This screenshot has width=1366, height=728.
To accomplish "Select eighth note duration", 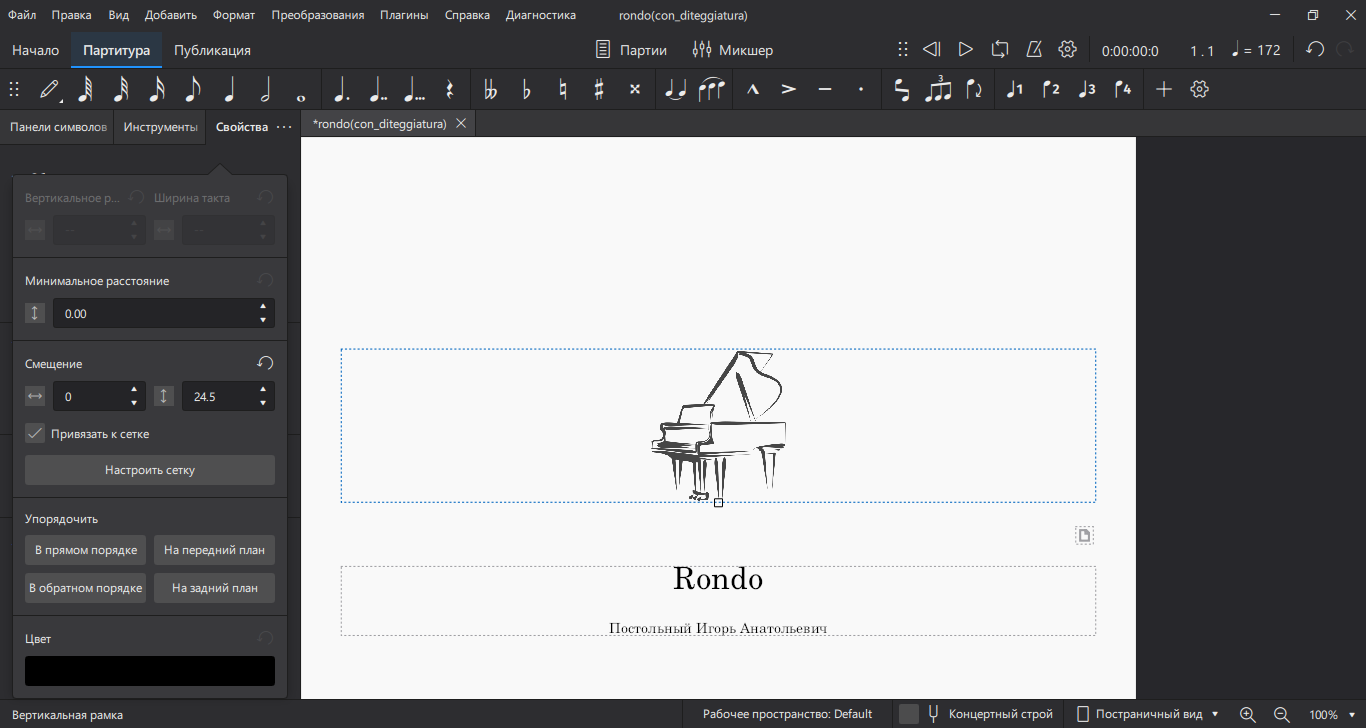I will (193, 89).
